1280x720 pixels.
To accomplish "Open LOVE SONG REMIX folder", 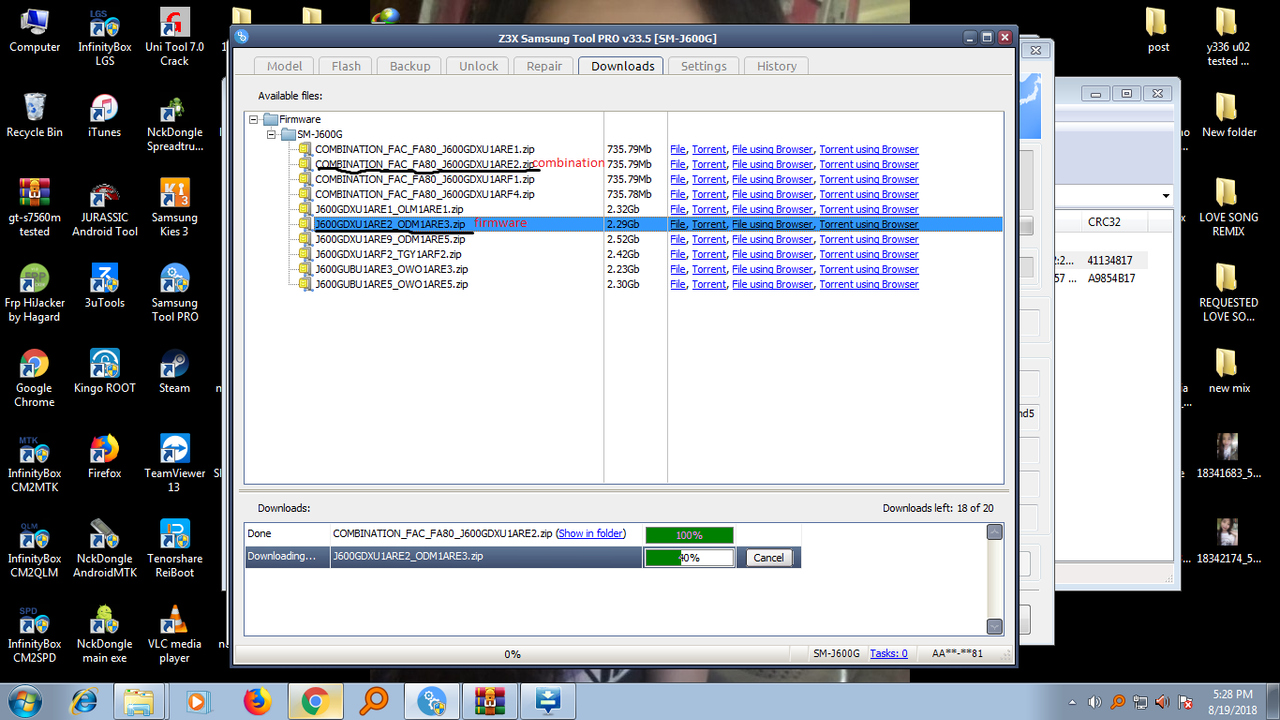I will click(x=1228, y=208).
